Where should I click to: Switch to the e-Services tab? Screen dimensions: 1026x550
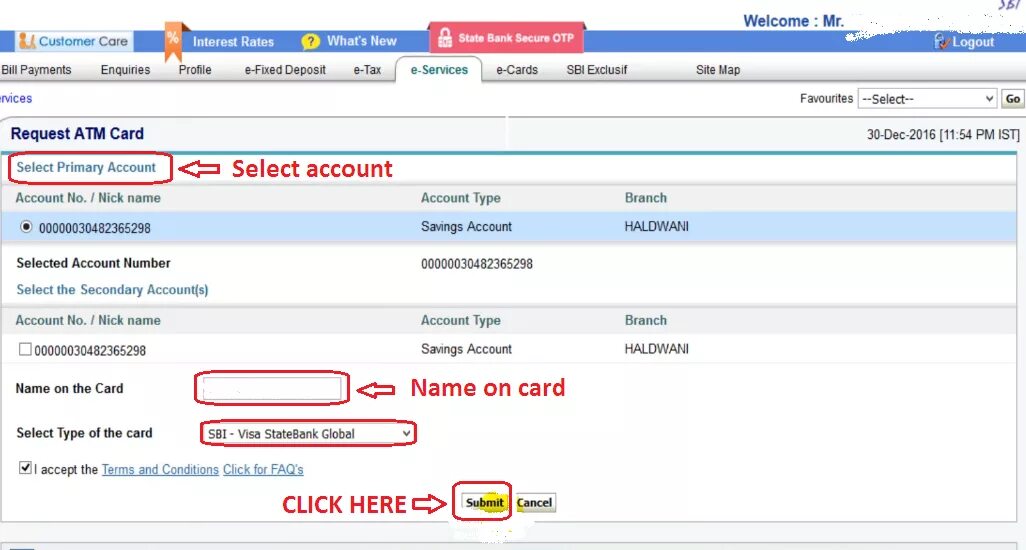(439, 70)
